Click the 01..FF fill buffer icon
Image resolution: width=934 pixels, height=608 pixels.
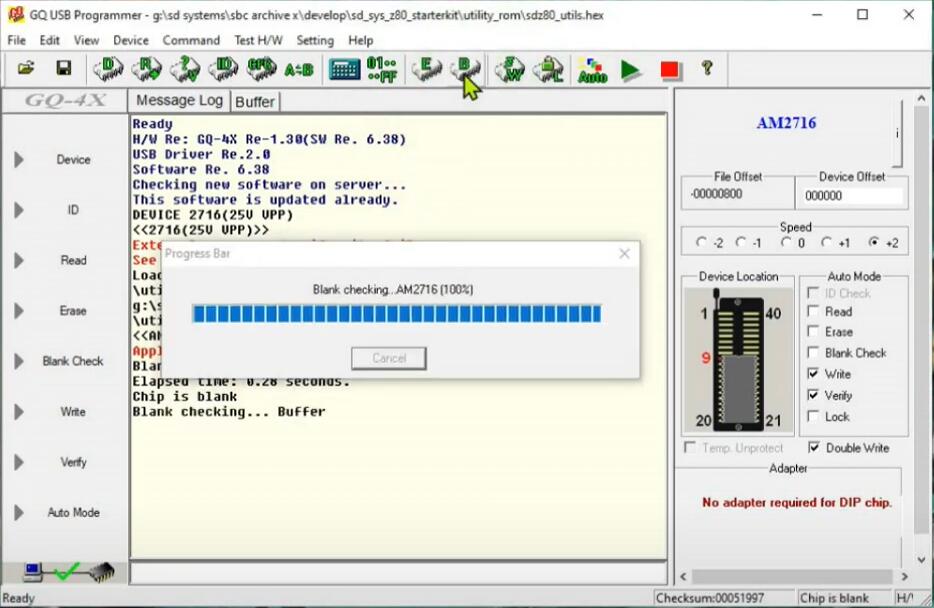coord(382,69)
